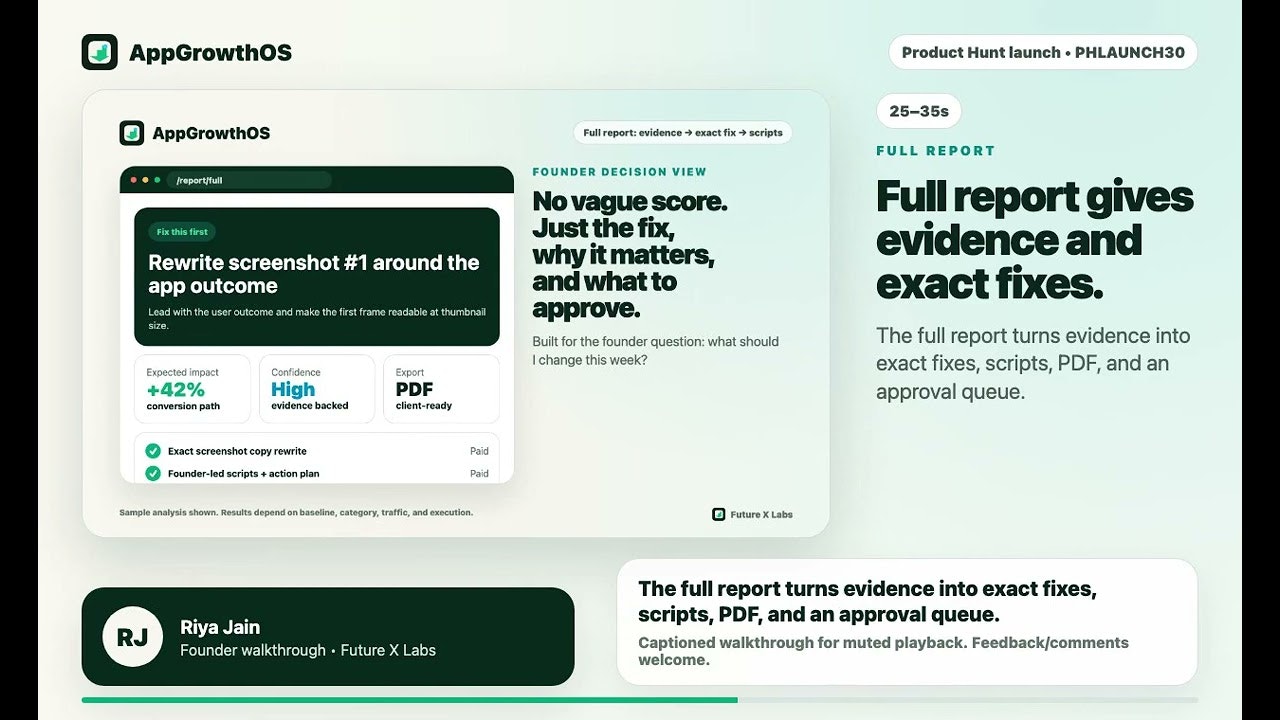Open the Expected impact +42% card
Image resolution: width=1280 pixels, height=720 pixels.
pyautogui.click(x=192, y=389)
